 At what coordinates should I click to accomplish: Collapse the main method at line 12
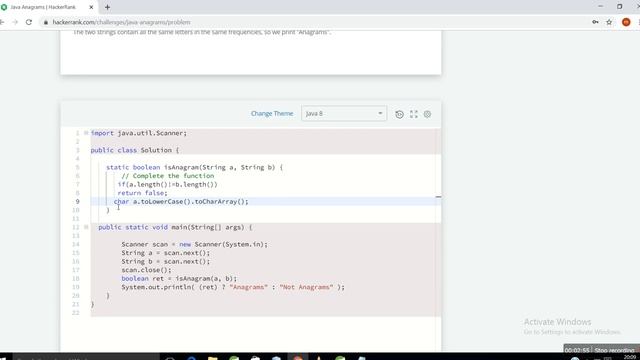pyautogui.click(x=86, y=227)
